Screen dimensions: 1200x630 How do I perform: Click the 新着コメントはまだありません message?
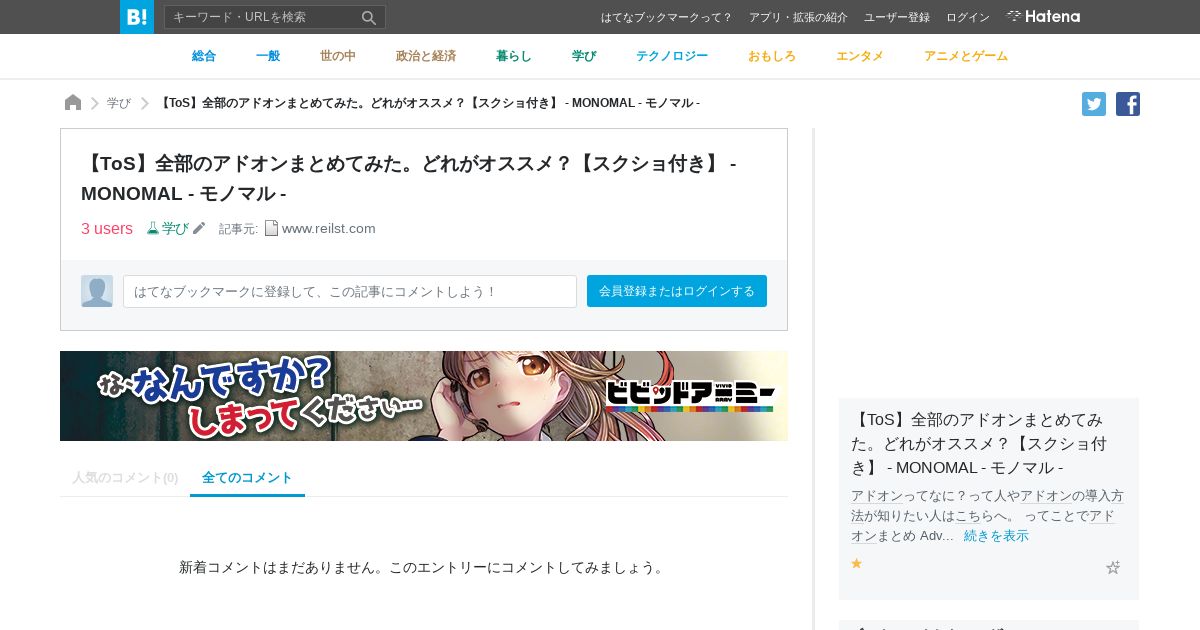pos(424,567)
